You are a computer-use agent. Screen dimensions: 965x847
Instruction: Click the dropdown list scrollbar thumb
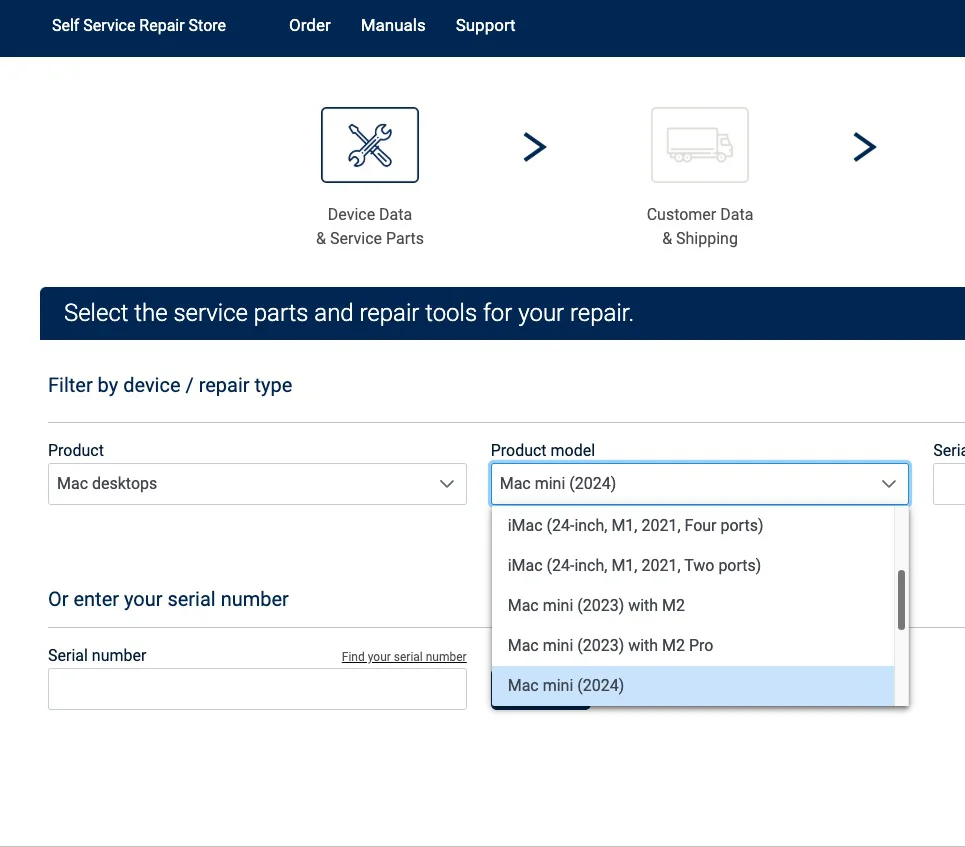point(901,600)
